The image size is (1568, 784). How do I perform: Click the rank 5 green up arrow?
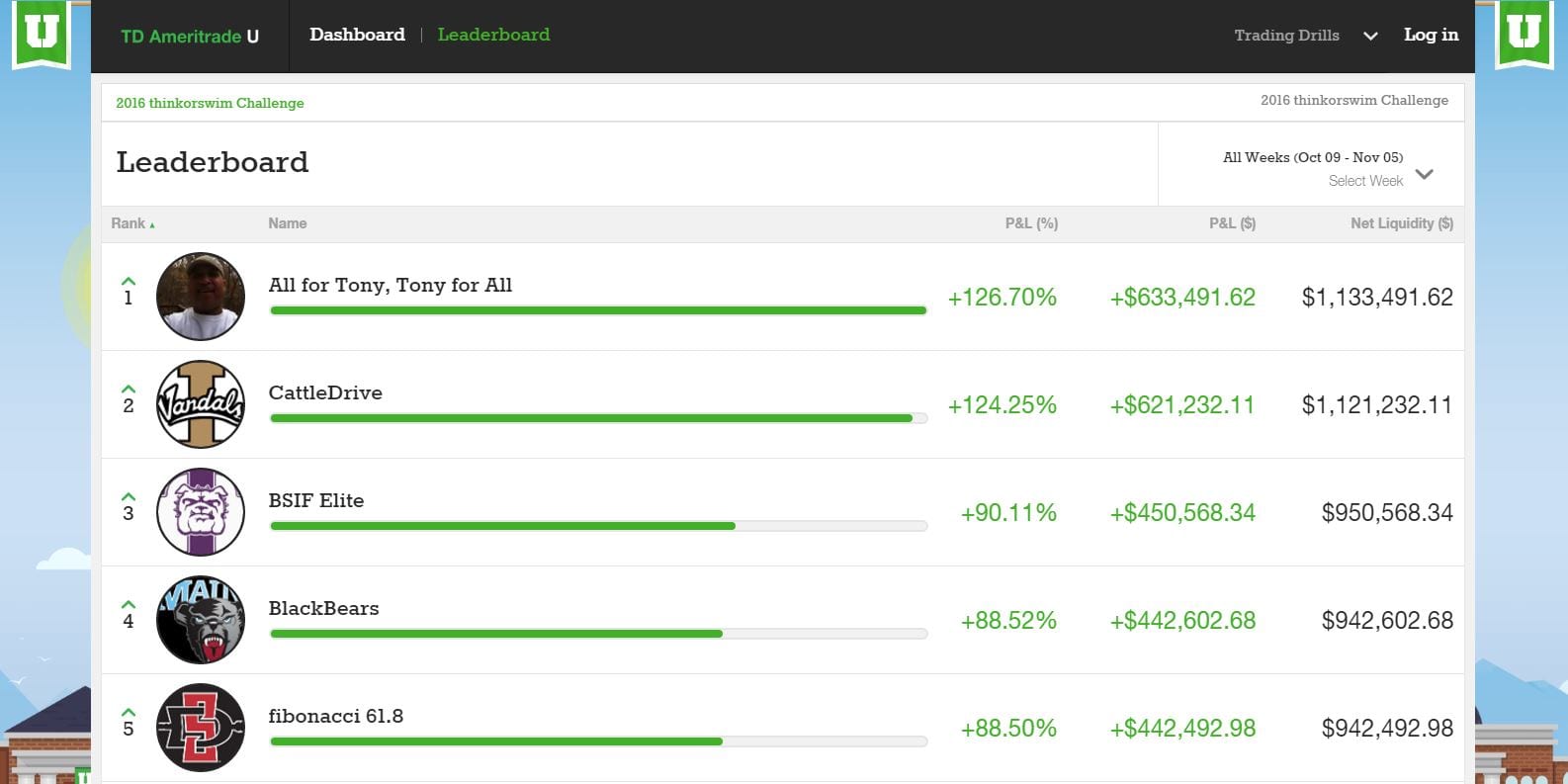click(129, 712)
